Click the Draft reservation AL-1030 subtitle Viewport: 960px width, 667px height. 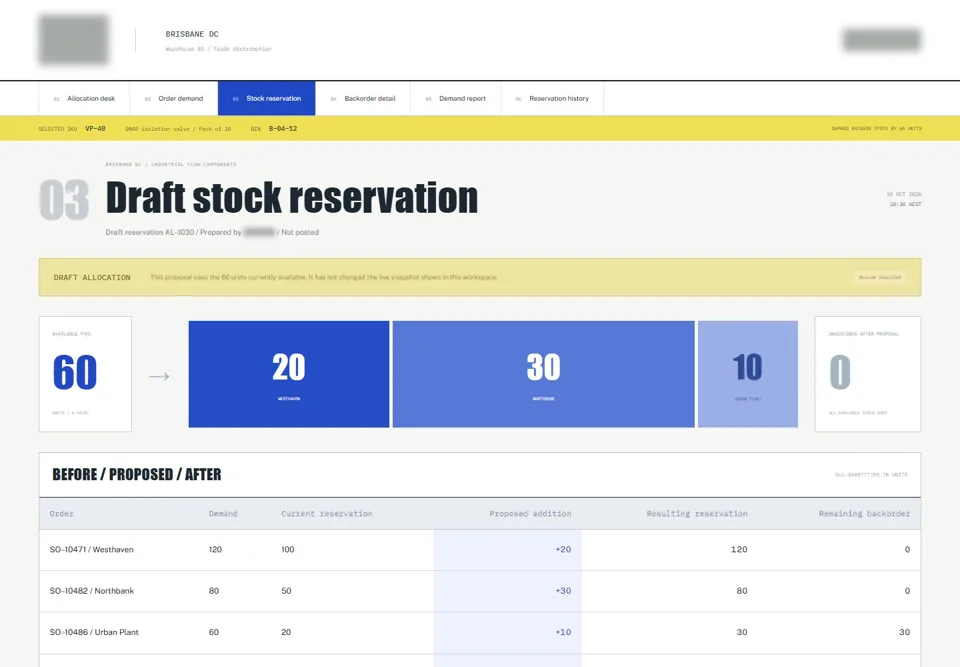(212, 232)
